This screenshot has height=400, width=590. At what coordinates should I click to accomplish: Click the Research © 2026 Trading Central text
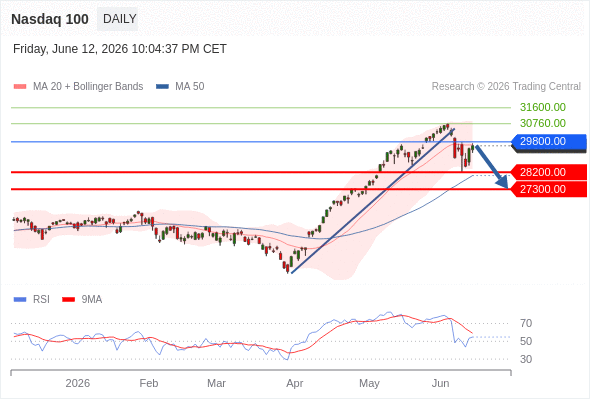tap(506, 87)
